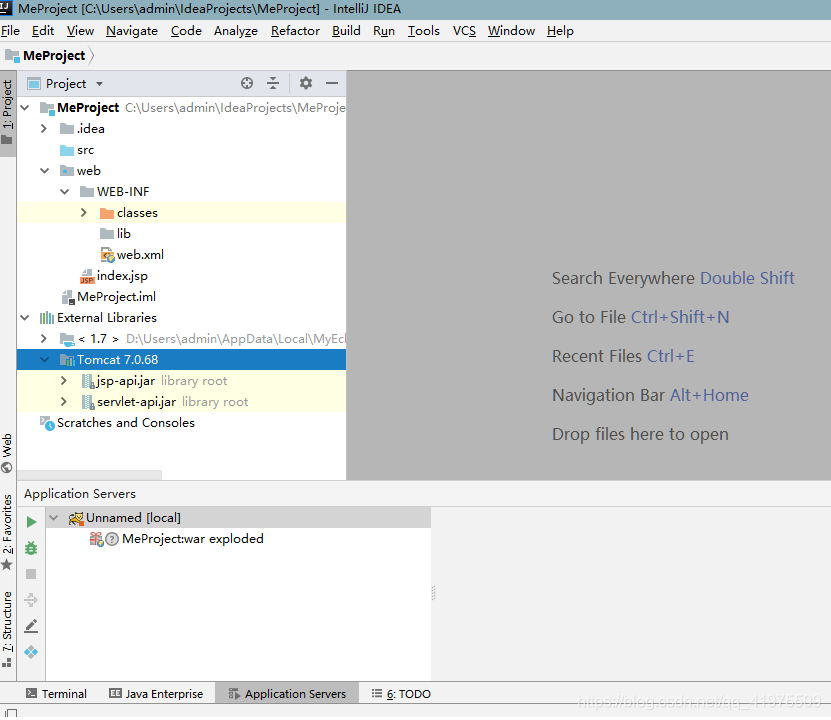831x720 pixels.
Task: Open the 7: Structure side tab
Action: pyautogui.click(x=7, y=629)
